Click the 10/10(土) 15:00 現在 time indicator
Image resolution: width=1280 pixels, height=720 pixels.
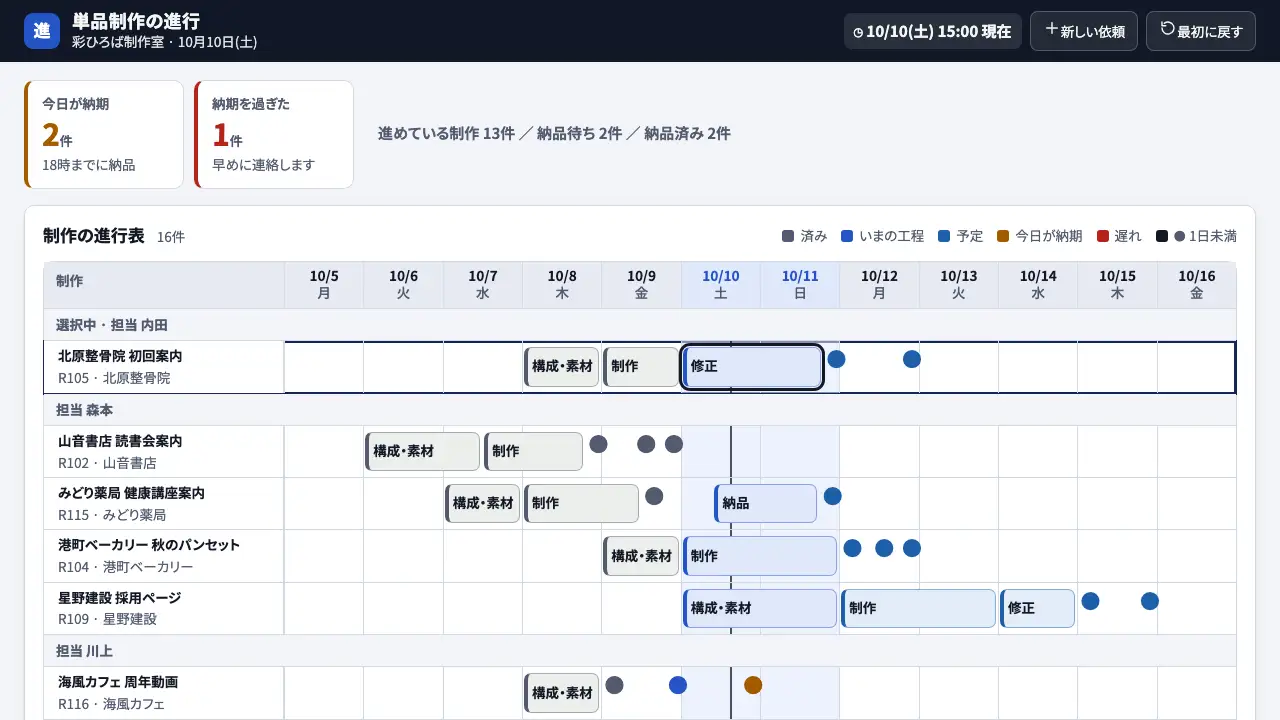[933, 31]
